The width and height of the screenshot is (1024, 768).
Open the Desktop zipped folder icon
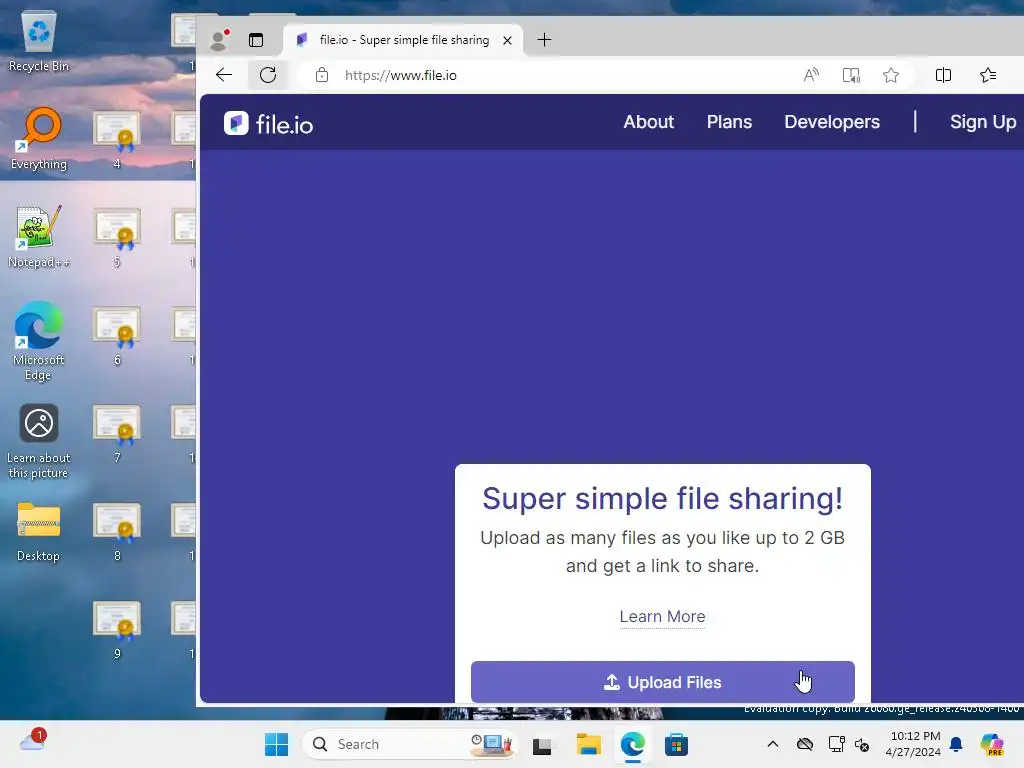pos(39,532)
